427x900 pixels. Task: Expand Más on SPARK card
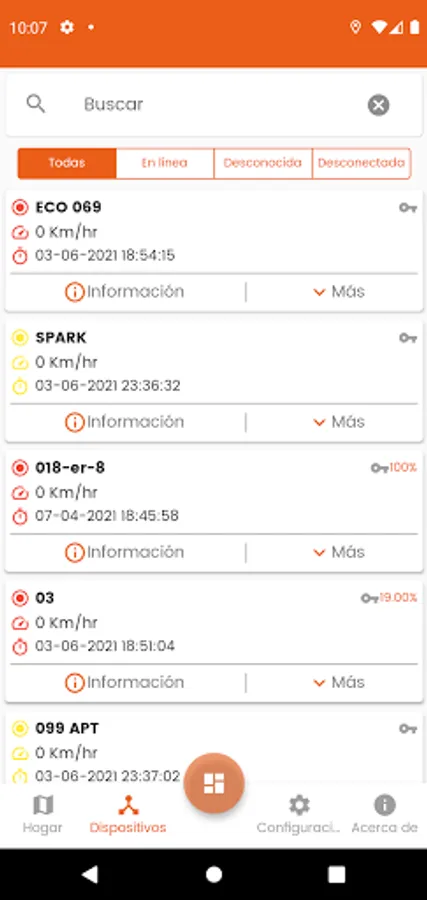[339, 422]
